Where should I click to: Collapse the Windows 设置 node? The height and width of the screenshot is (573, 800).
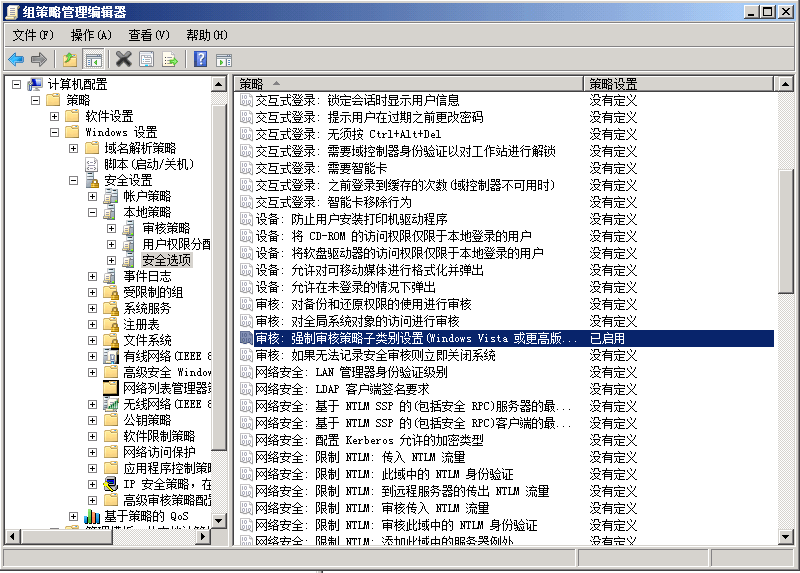(x=55, y=132)
